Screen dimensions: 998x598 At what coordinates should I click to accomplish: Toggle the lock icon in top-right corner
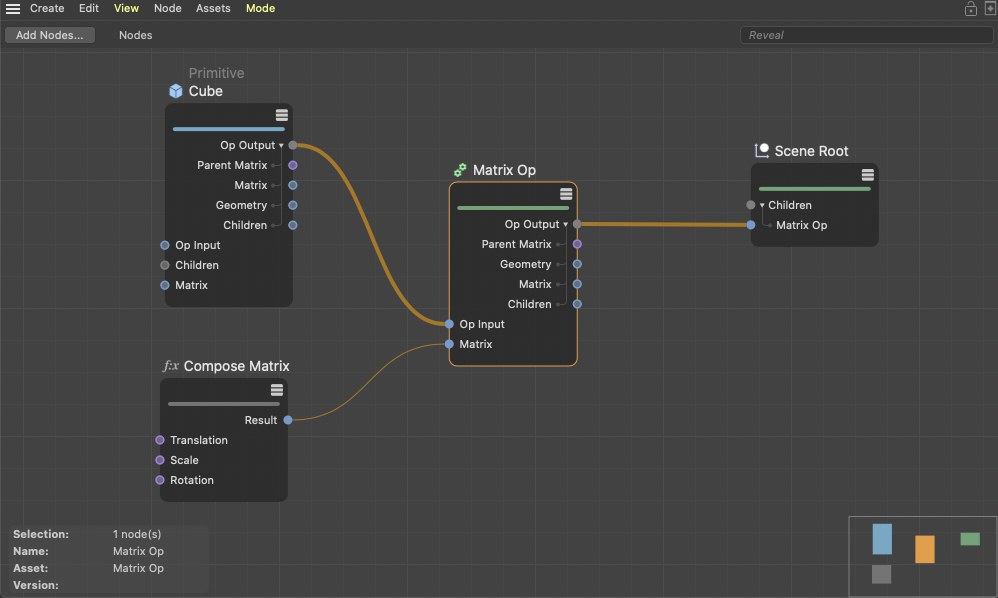coord(970,9)
